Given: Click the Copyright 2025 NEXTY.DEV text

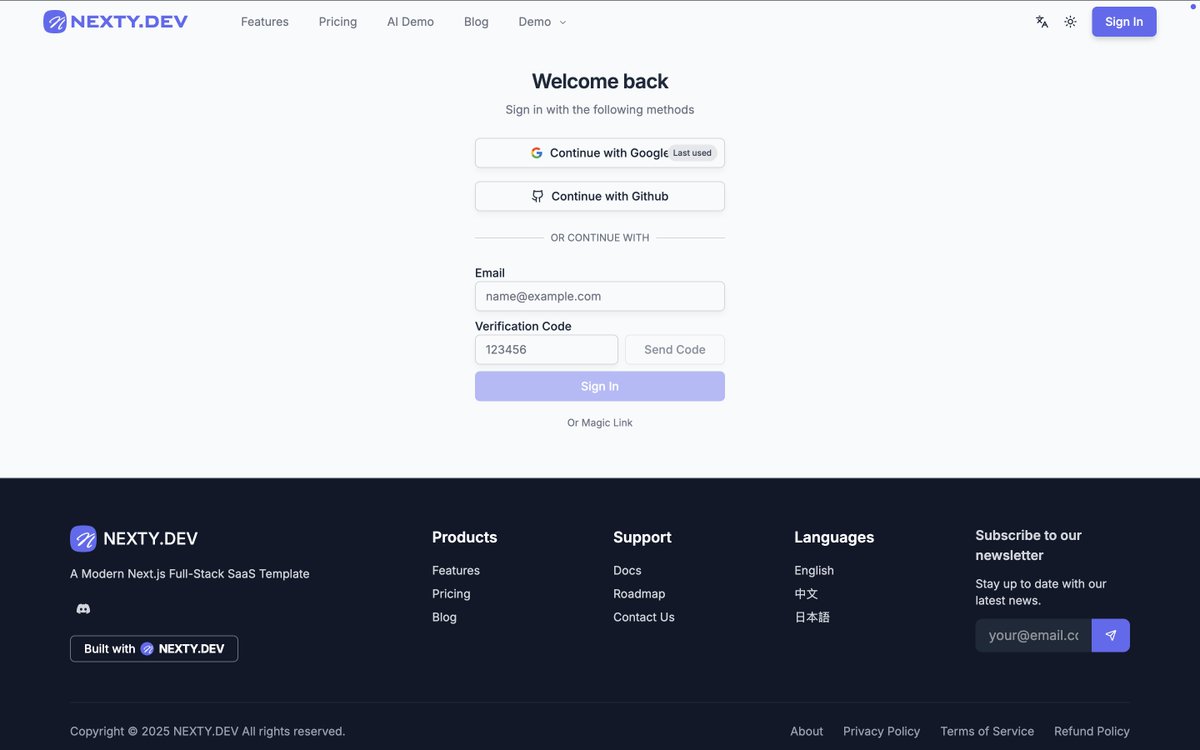Looking at the screenshot, I should [x=208, y=731].
